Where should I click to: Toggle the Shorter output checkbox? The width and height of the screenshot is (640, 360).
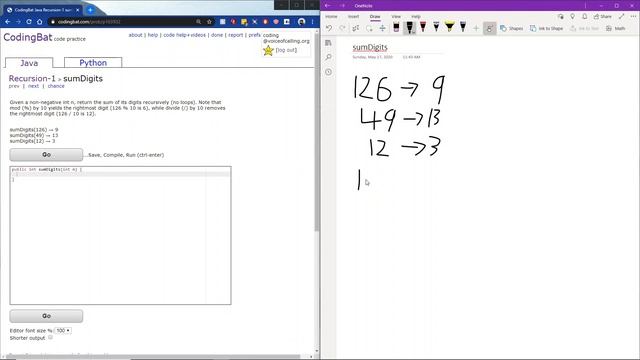click(50, 338)
